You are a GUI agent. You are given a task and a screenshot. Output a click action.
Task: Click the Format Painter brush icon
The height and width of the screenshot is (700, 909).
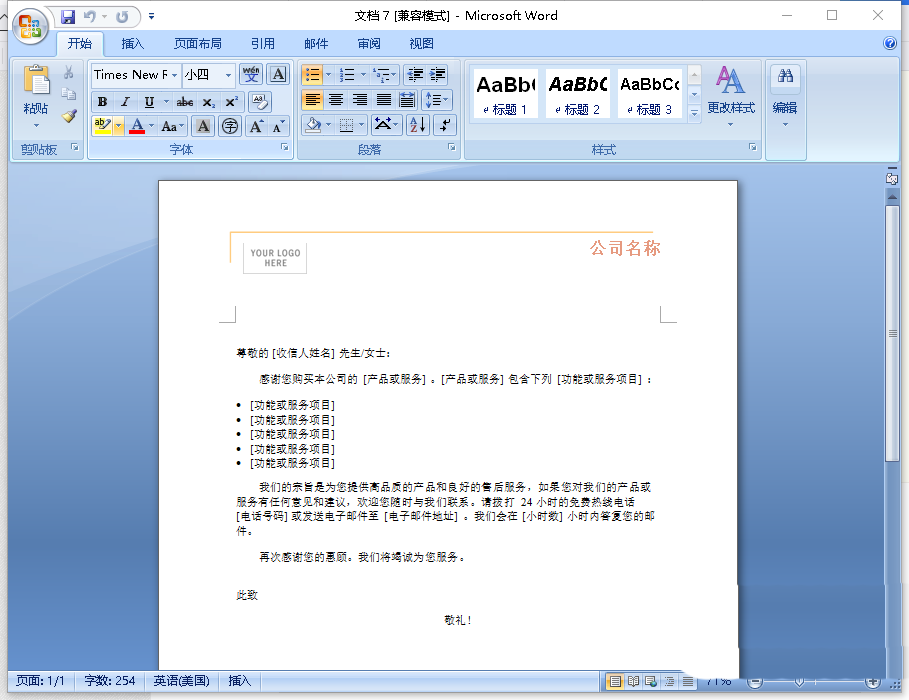[69, 116]
